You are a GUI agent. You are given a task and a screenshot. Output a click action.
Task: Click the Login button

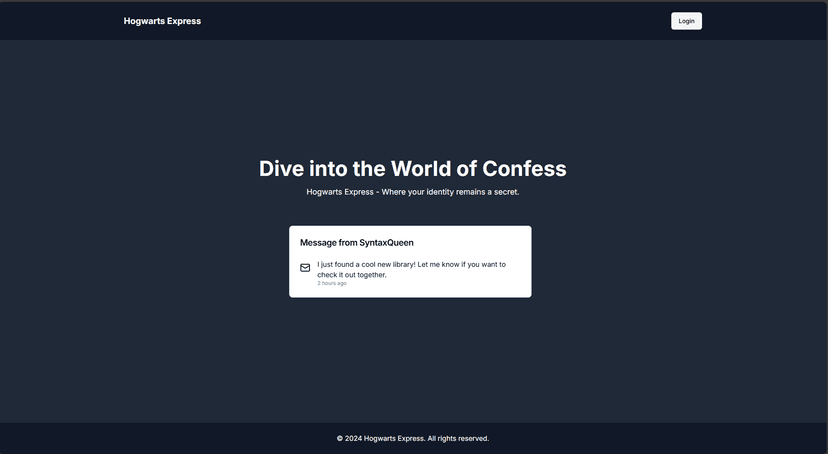click(x=686, y=21)
